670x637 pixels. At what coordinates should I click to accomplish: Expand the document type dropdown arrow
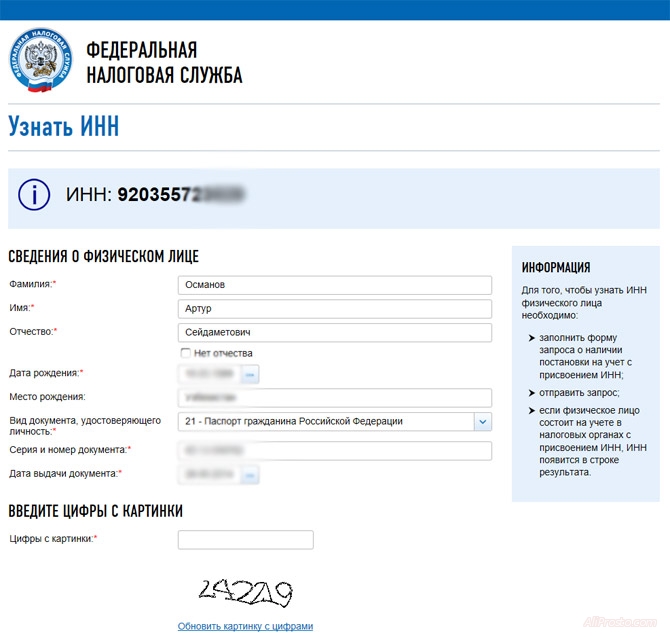(482, 422)
